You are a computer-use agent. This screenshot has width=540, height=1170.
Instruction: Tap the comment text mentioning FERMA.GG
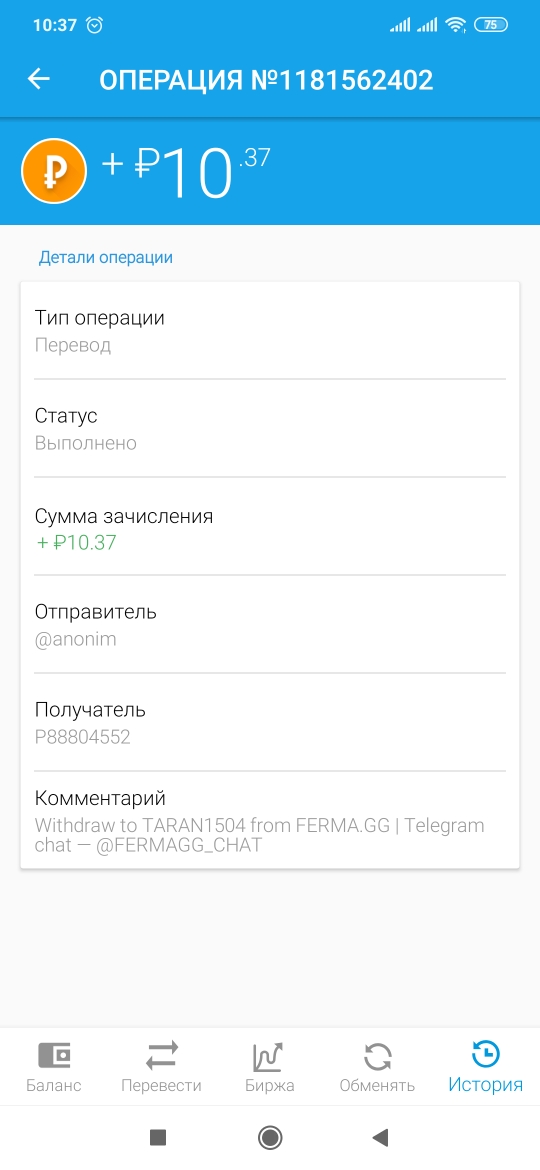260,835
